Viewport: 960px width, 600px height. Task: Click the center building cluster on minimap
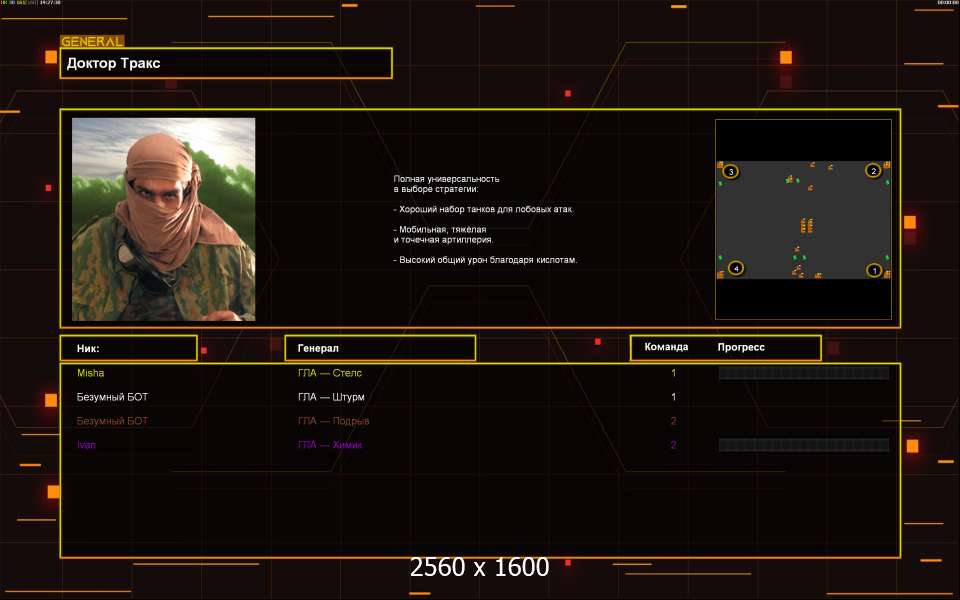806,224
